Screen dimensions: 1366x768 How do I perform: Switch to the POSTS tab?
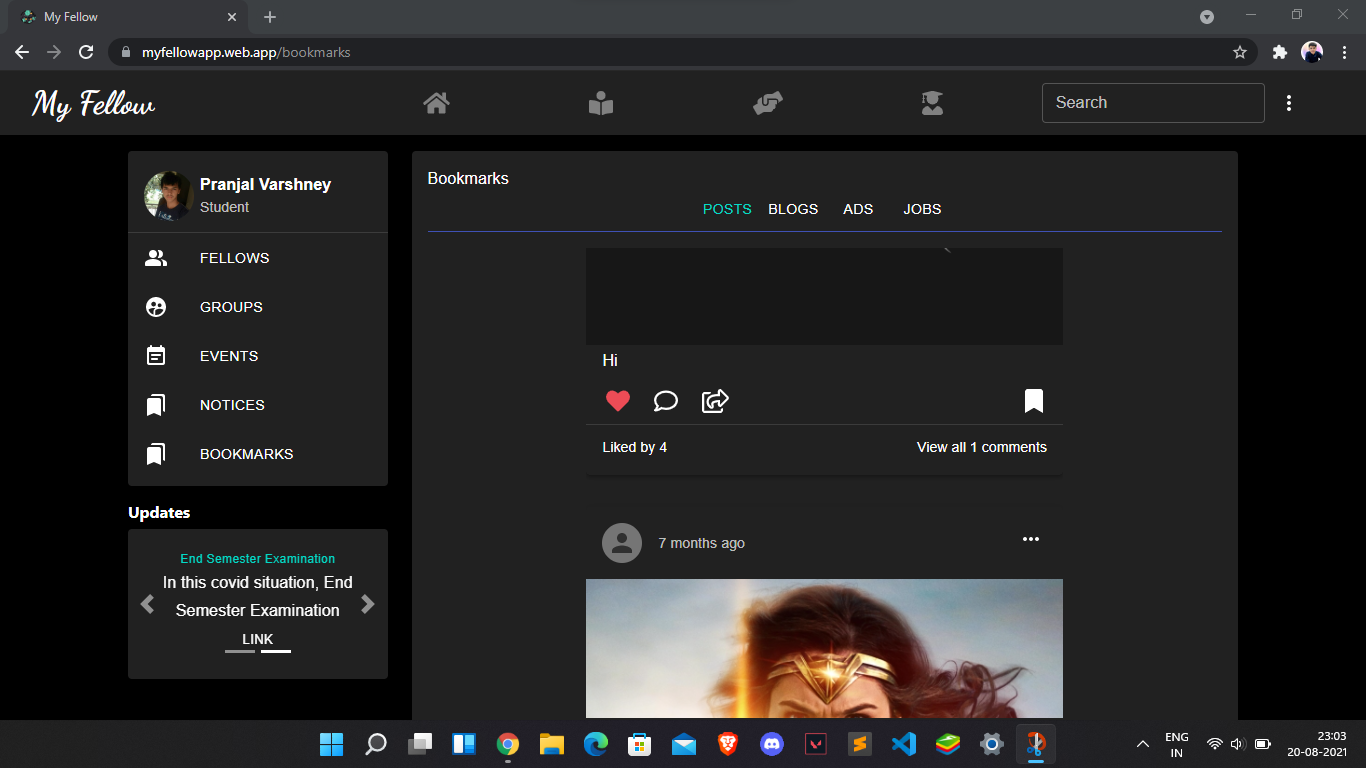point(727,209)
